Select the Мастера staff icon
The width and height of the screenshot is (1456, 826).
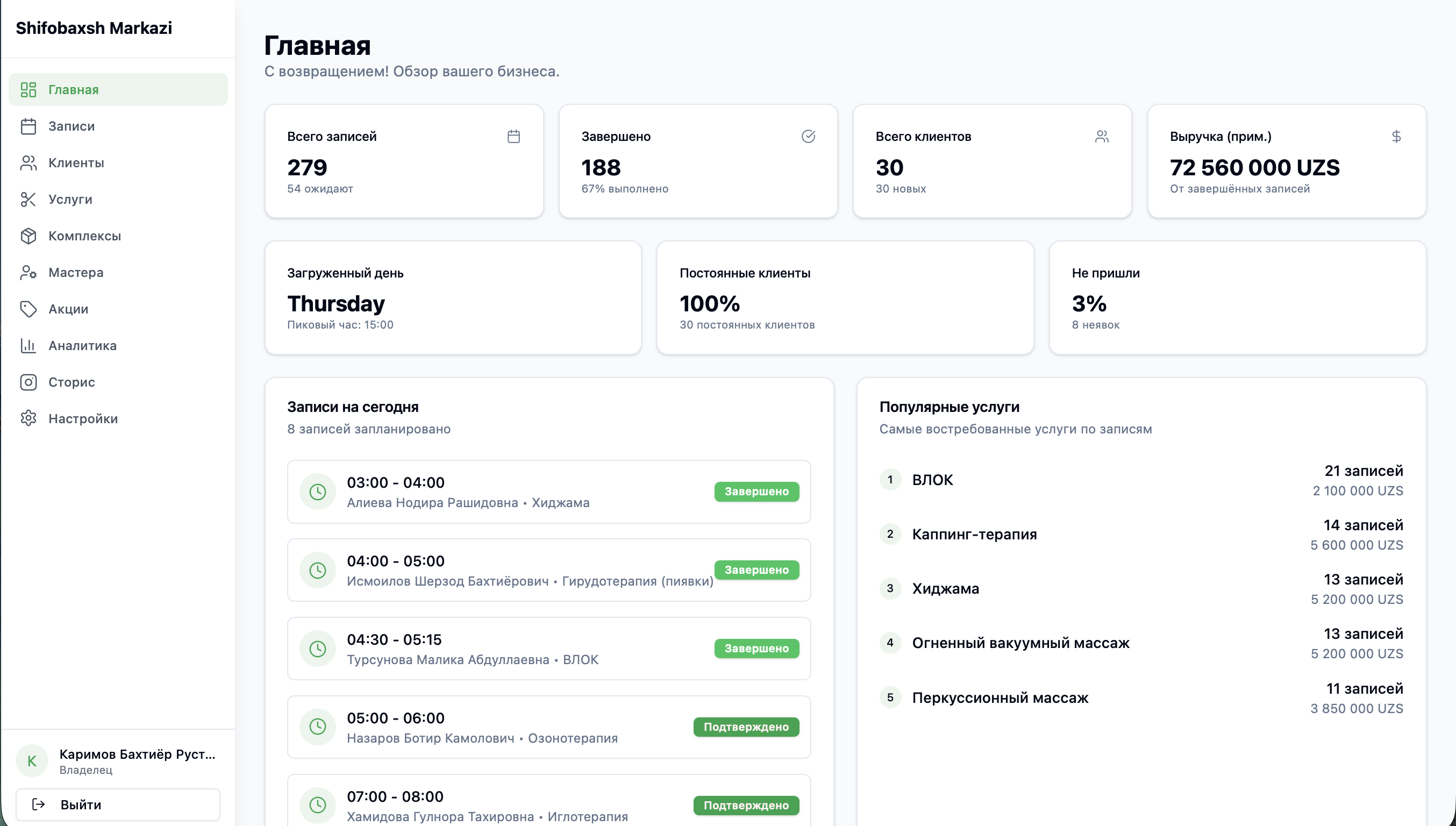[x=28, y=272]
